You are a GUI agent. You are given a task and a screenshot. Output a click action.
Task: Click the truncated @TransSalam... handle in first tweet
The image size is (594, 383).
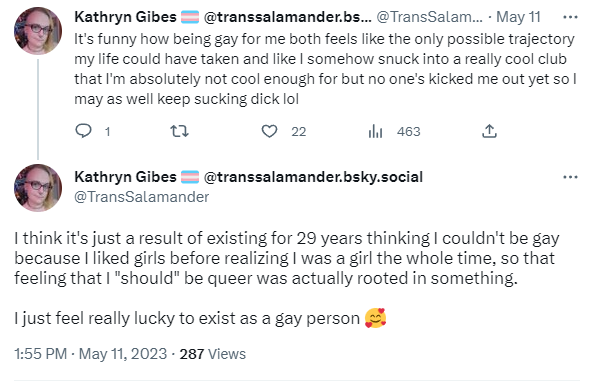[x=430, y=17]
